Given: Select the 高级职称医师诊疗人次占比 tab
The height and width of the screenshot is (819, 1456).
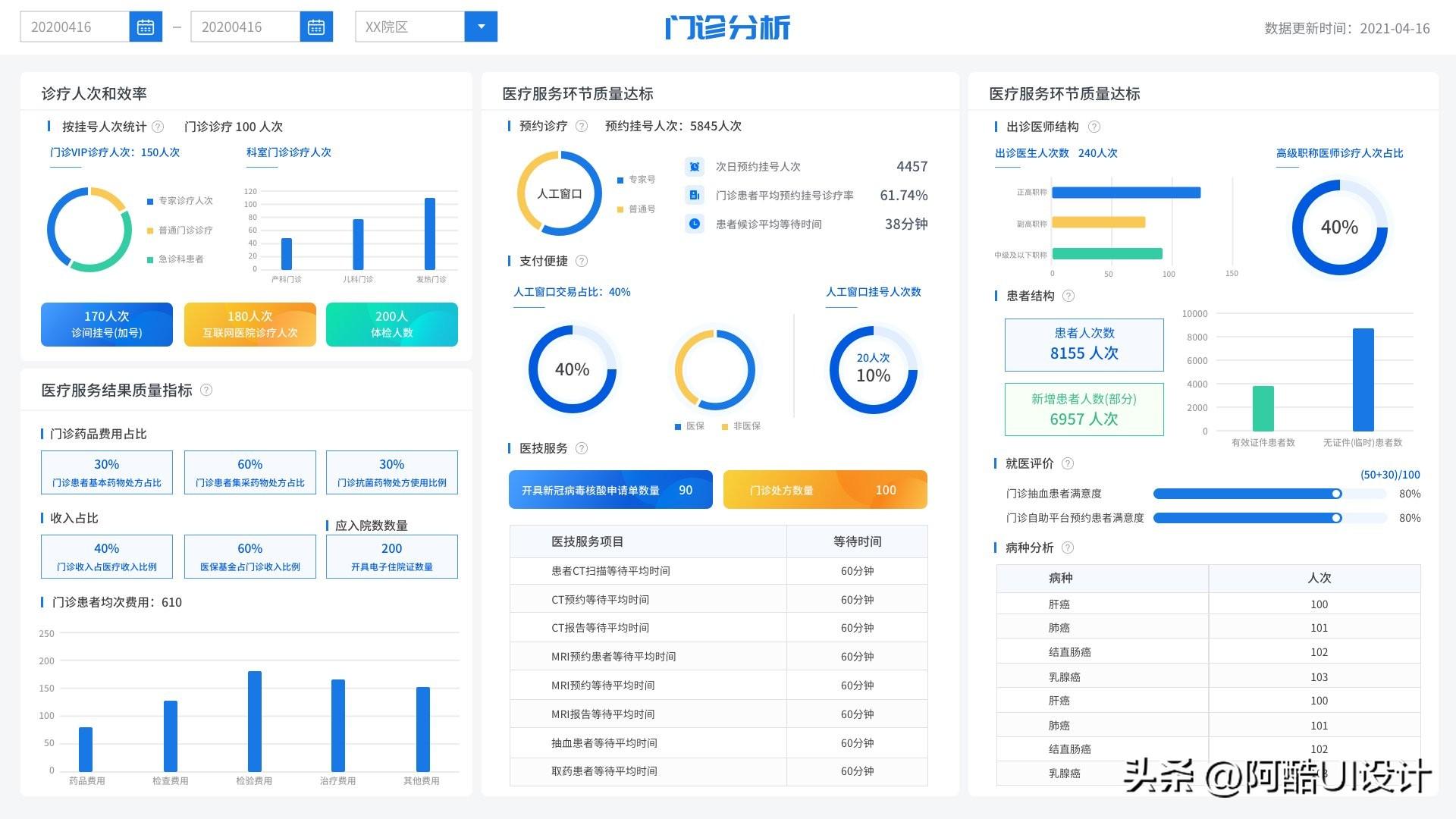Looking at the screenshot, I should pos(1339,153).
